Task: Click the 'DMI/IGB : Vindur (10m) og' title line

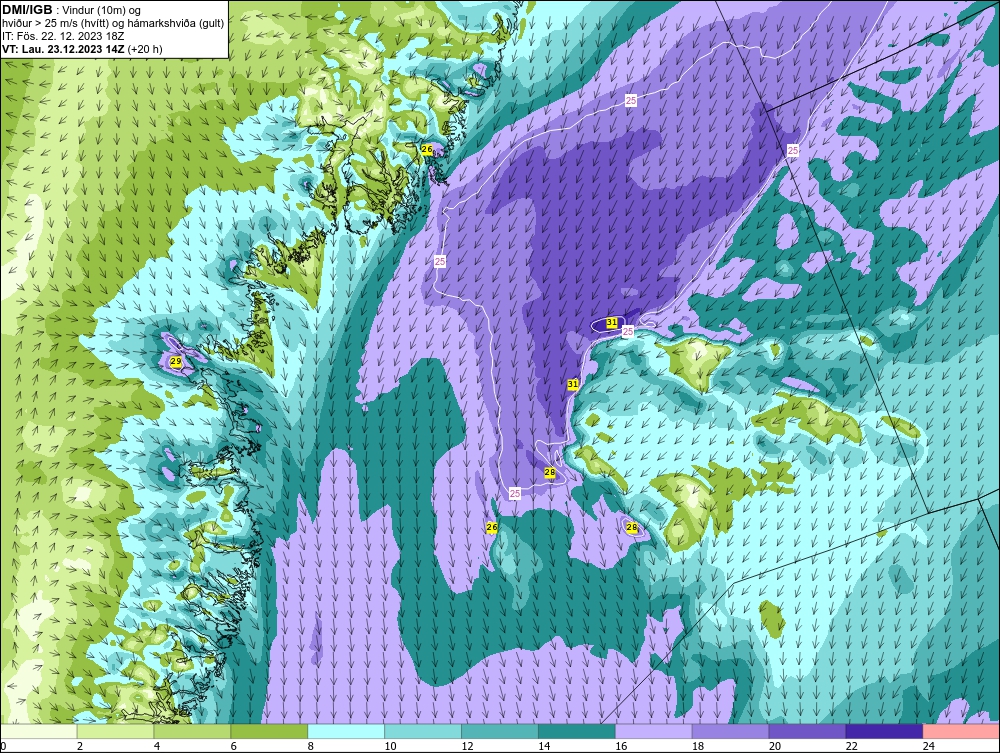Action: pos(72,10)
